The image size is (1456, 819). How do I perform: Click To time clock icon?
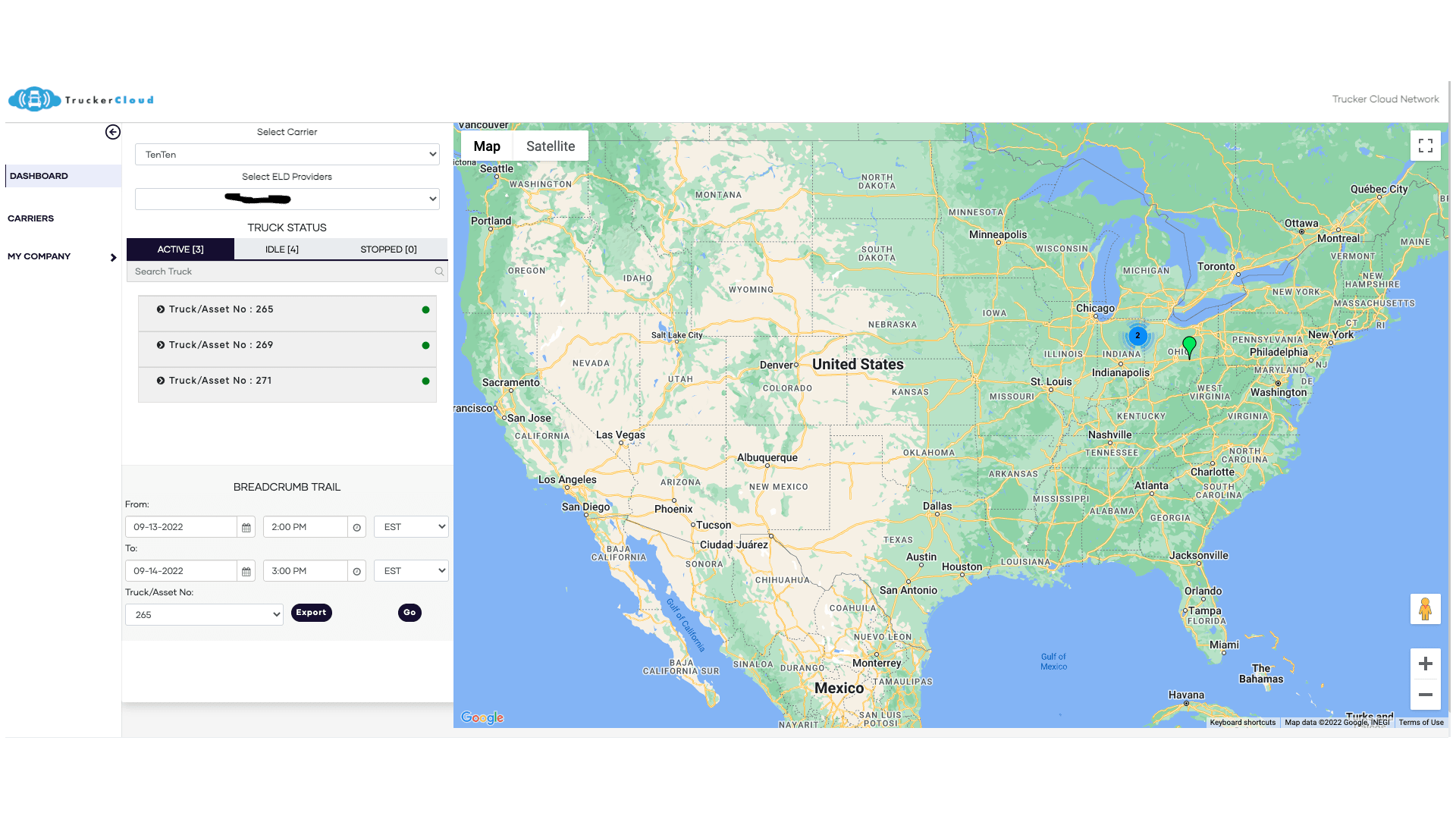(357, 572)
